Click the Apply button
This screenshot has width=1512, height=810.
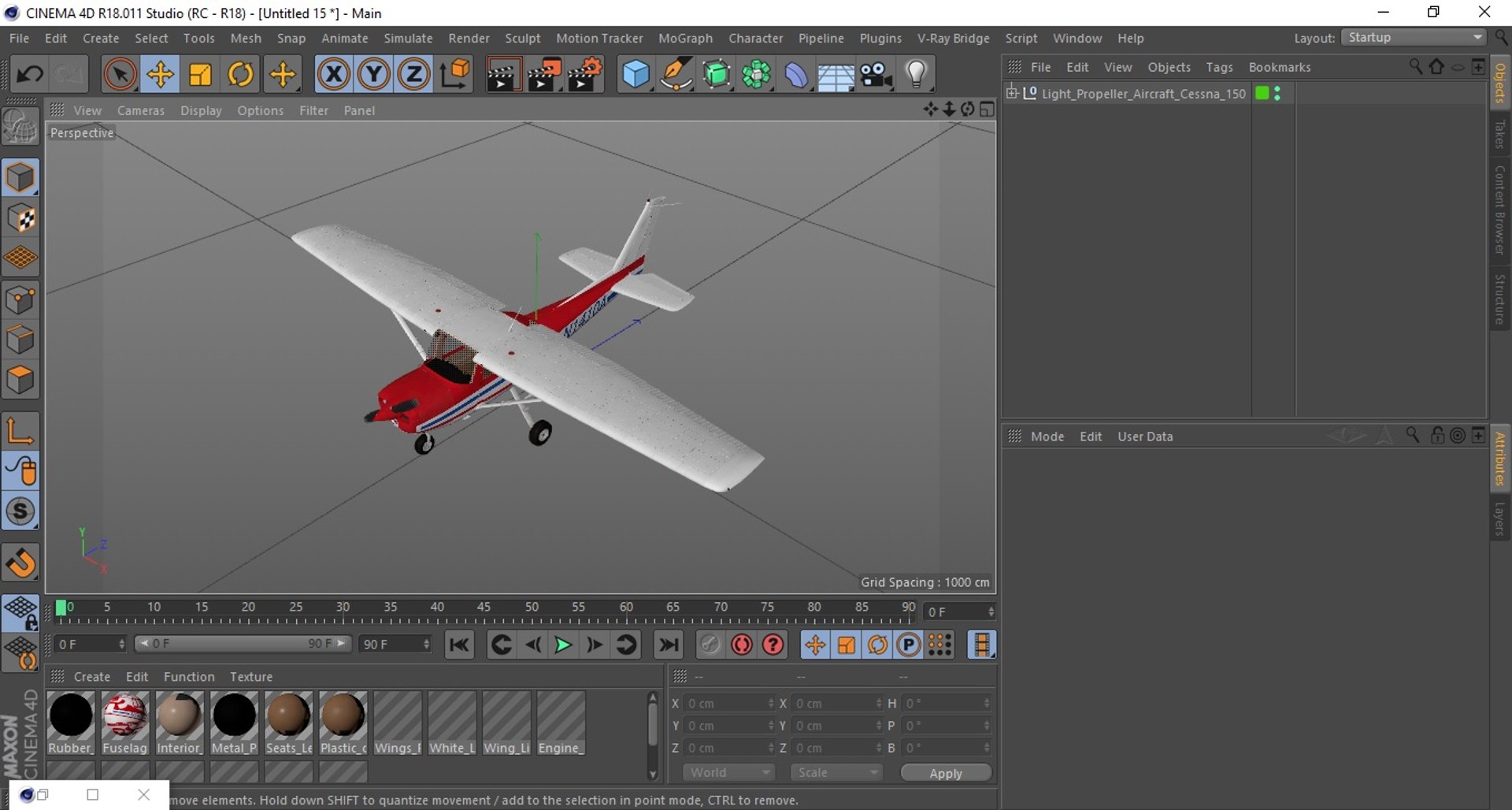[x=946, y=773]
